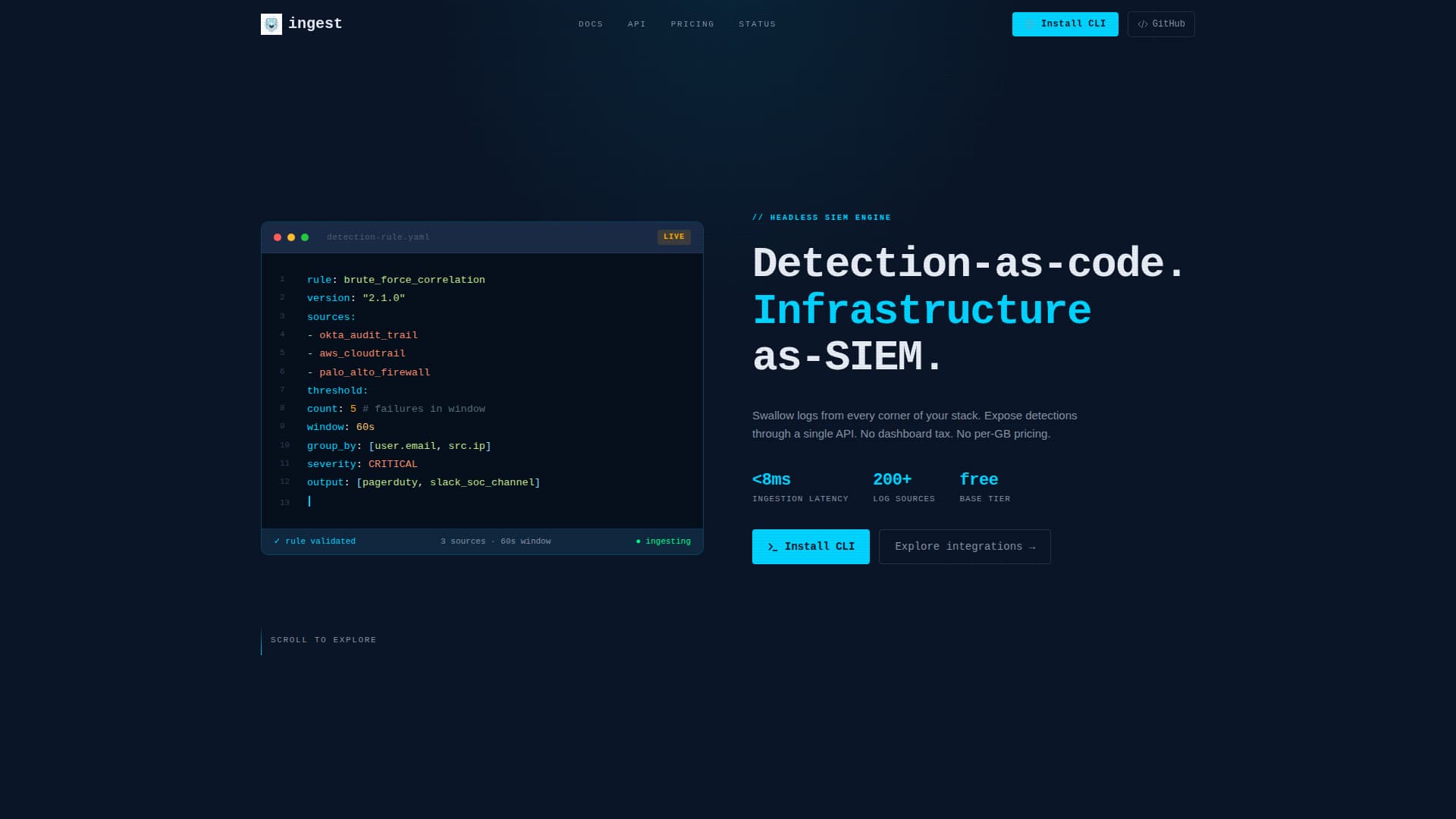
Task: Click the red window dot in code panel
Action: tap(278, 237)
